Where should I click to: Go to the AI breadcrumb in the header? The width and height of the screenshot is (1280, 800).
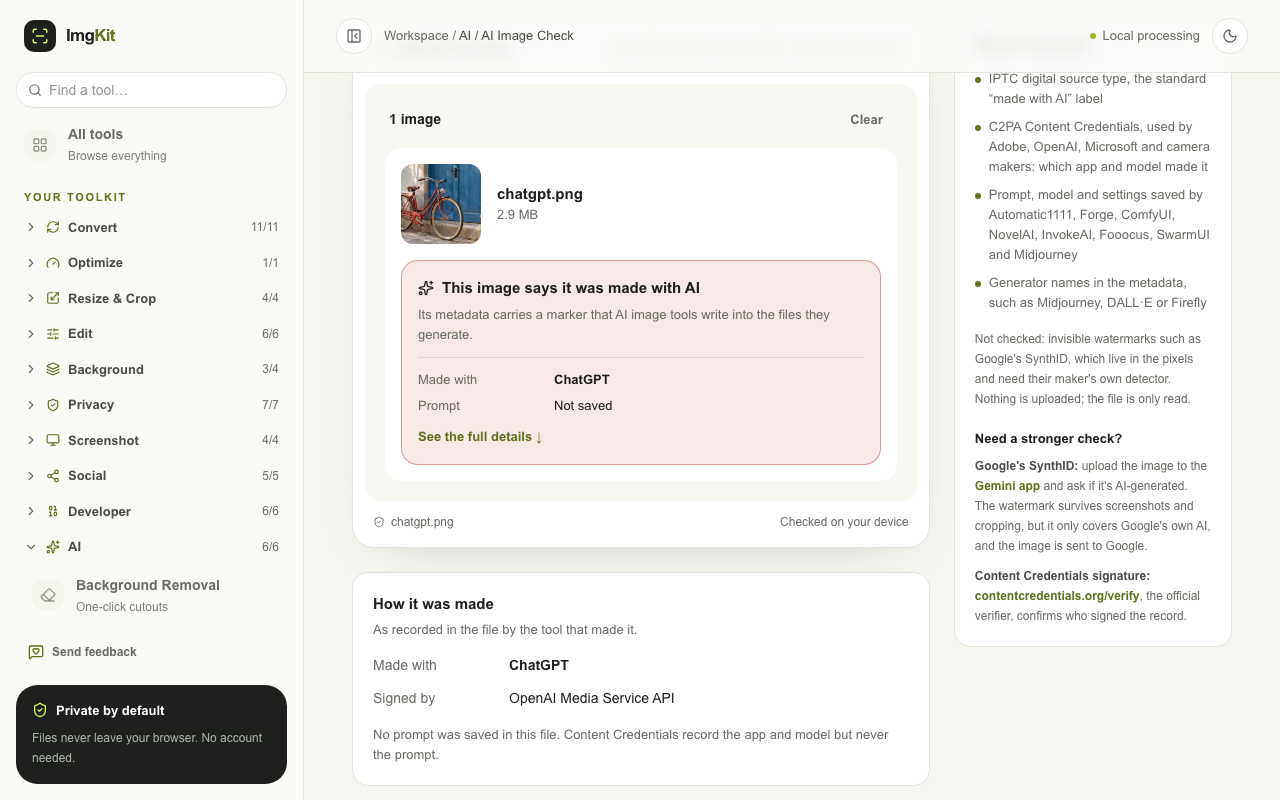click(x=465, y=36)
